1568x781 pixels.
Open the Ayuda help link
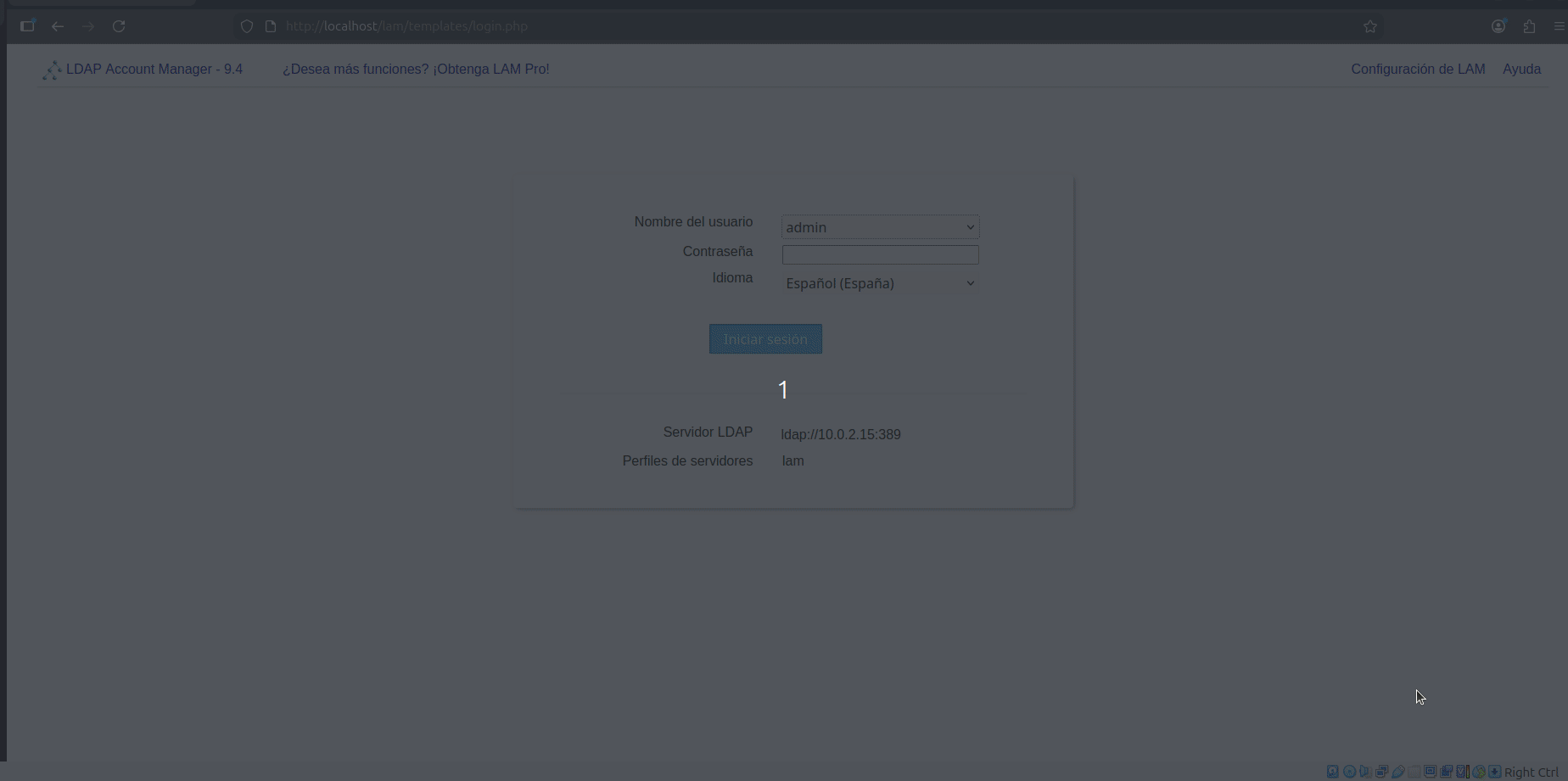tap(1521, 70)
